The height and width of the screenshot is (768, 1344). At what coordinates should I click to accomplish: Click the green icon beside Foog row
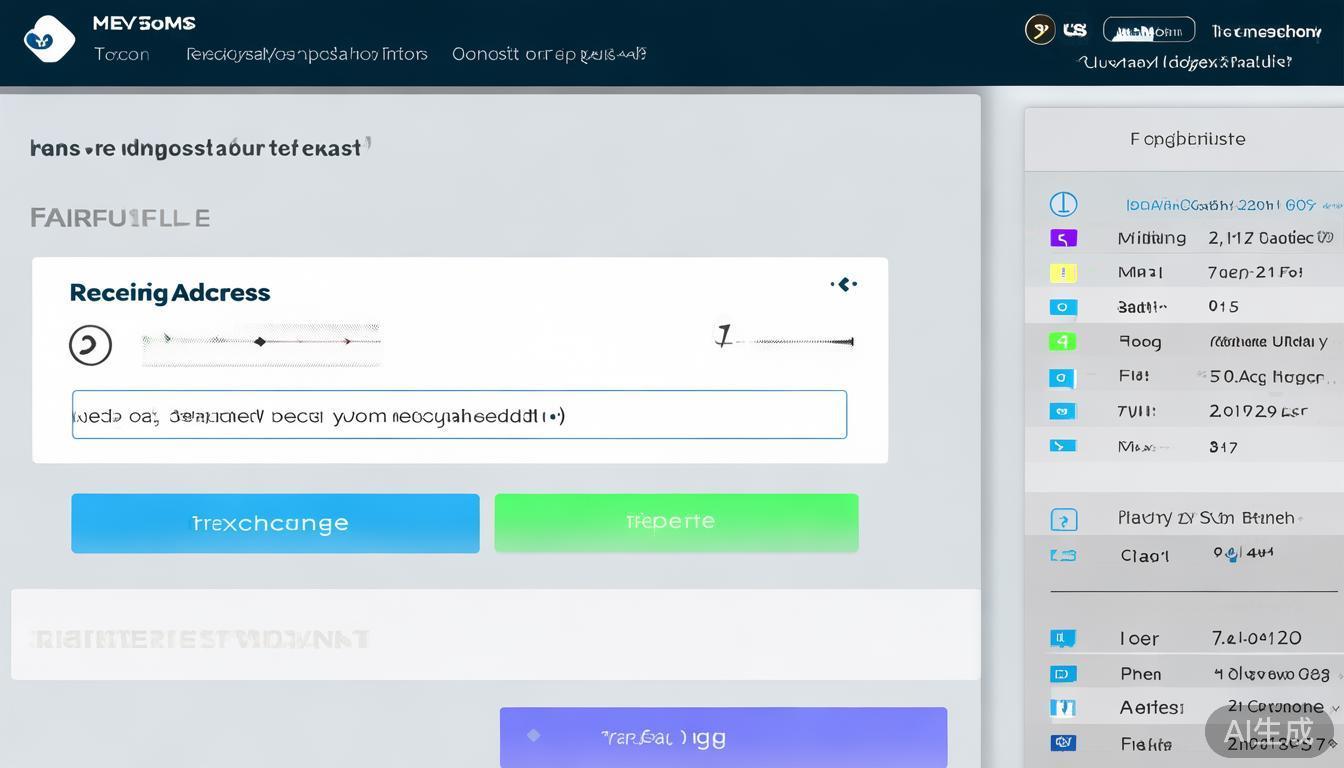[1062, 341]
